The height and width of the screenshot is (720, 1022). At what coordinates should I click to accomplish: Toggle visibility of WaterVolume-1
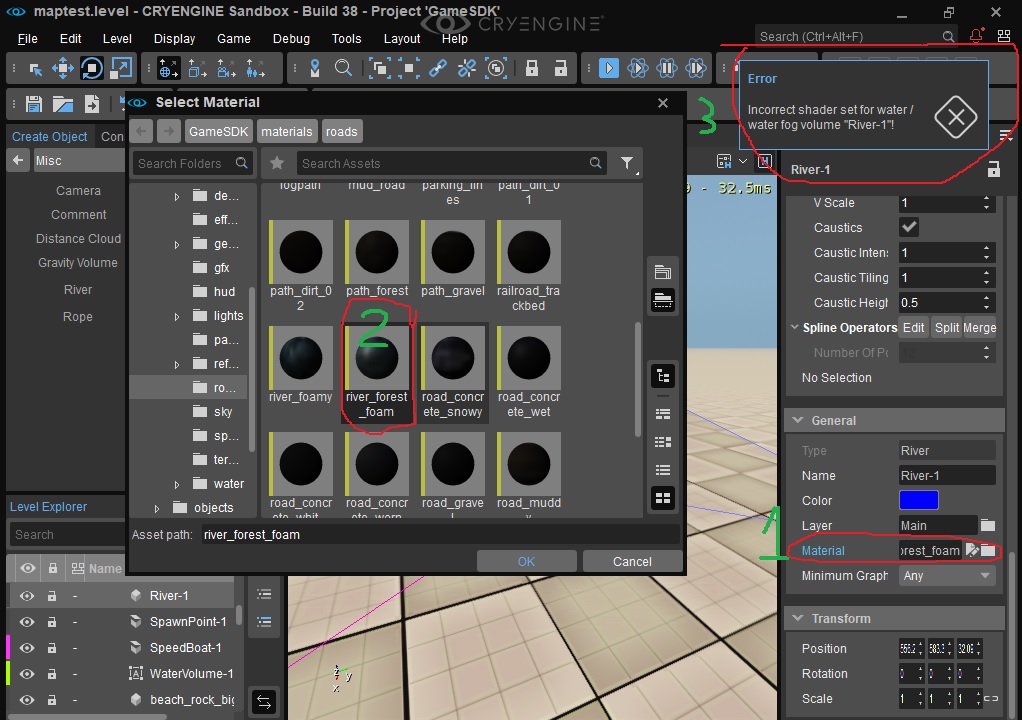click(x=27, y=674)
